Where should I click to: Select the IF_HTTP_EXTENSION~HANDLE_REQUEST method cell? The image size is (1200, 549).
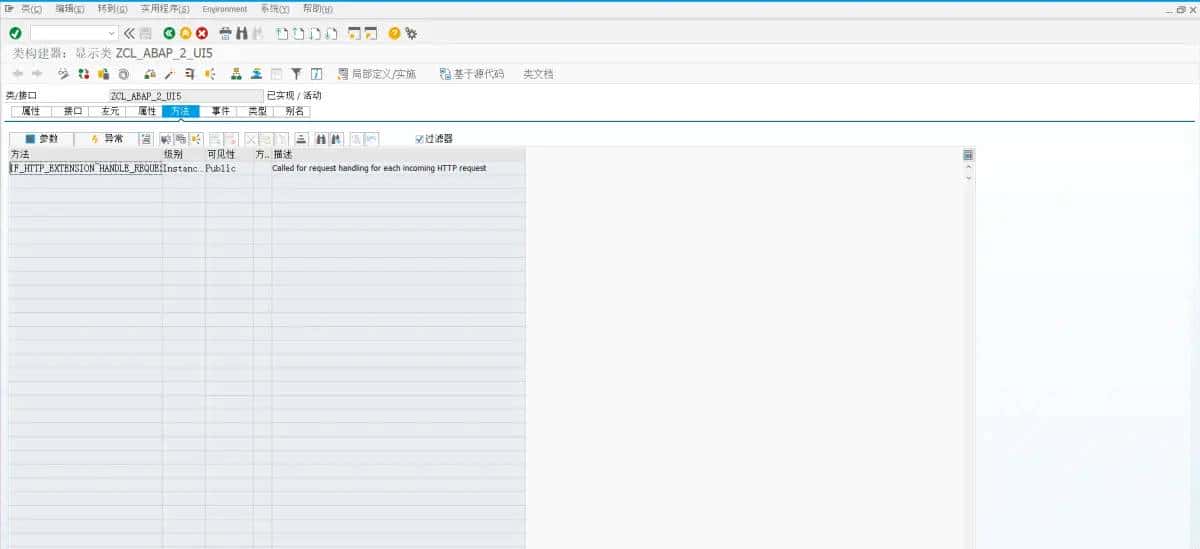pos(86,168)
